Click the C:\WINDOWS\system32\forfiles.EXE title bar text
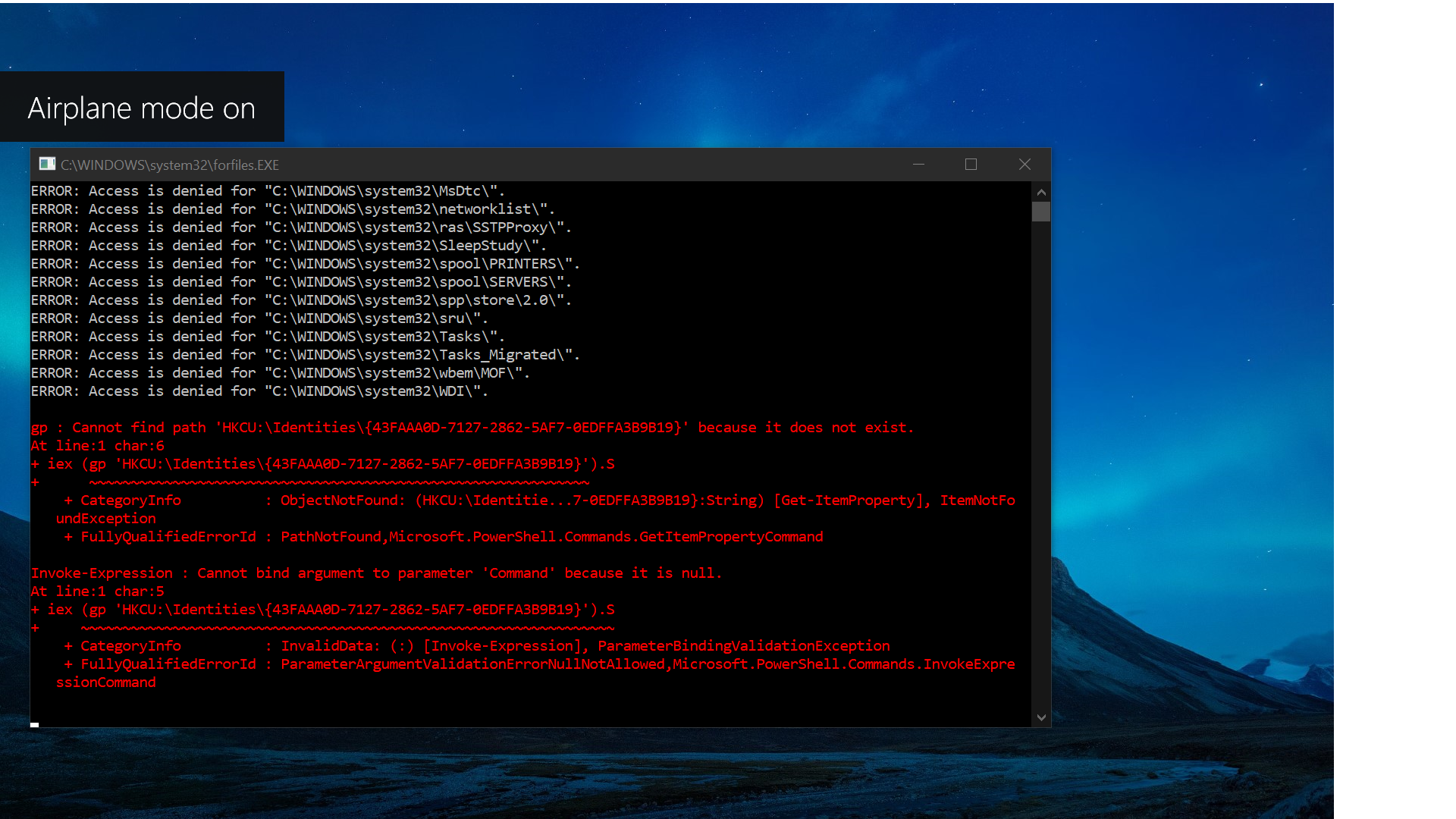The width and height of the screenshot is (1456, 819). click(x=170, y=165)
